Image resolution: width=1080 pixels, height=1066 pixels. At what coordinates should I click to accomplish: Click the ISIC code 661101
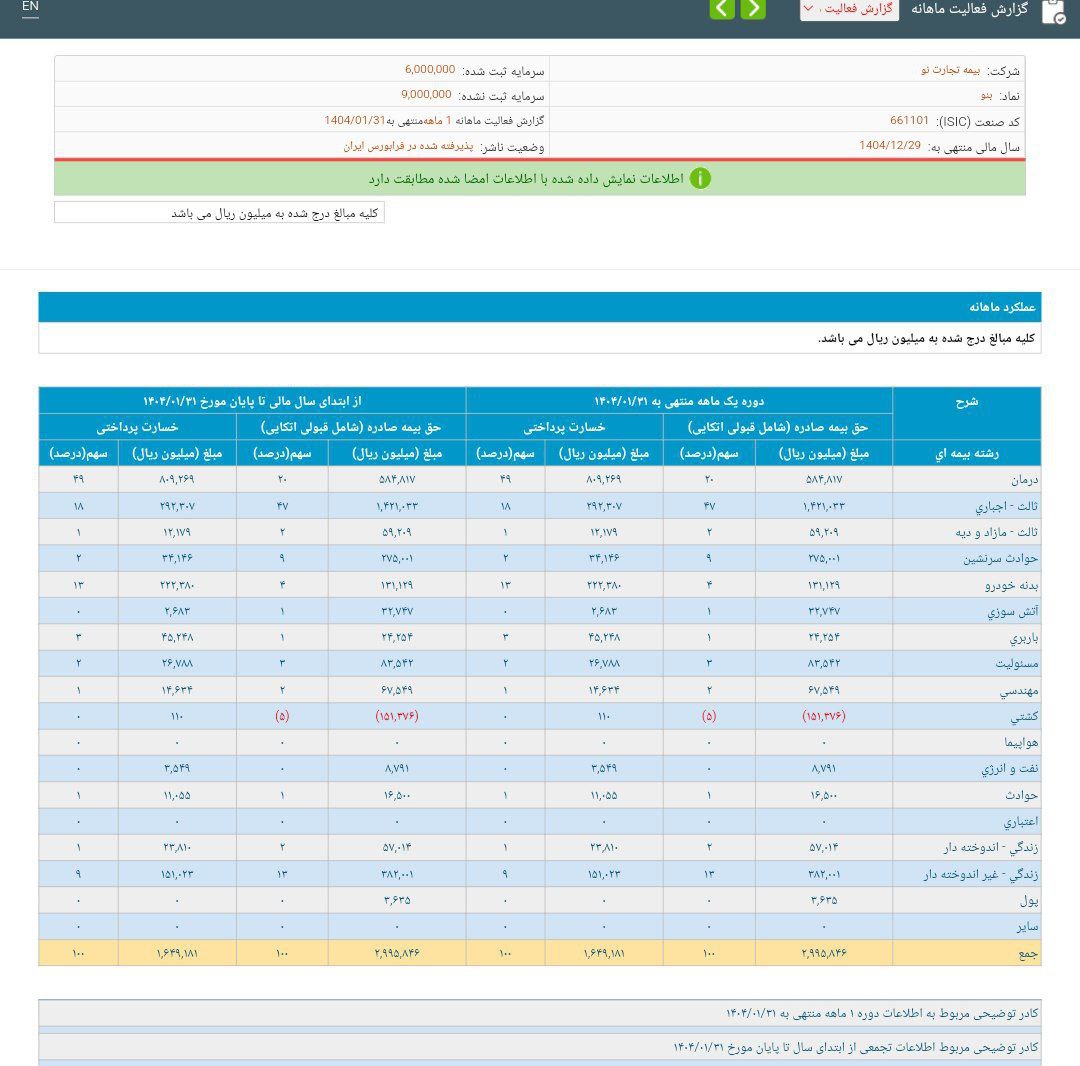909,121
